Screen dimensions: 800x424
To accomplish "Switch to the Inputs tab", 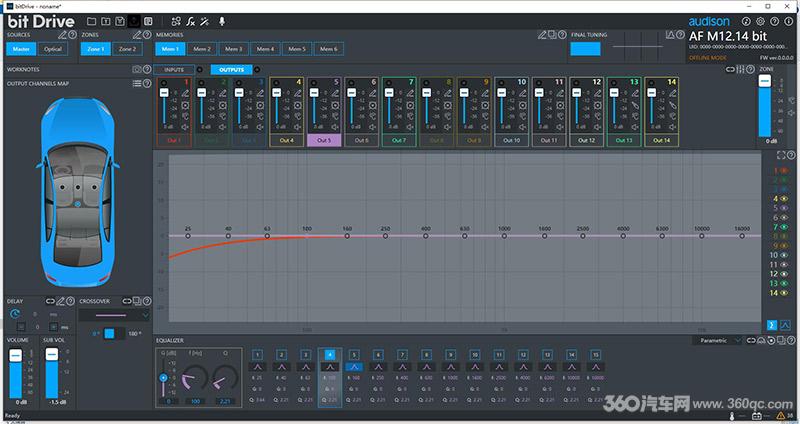I will coord(174,69).
